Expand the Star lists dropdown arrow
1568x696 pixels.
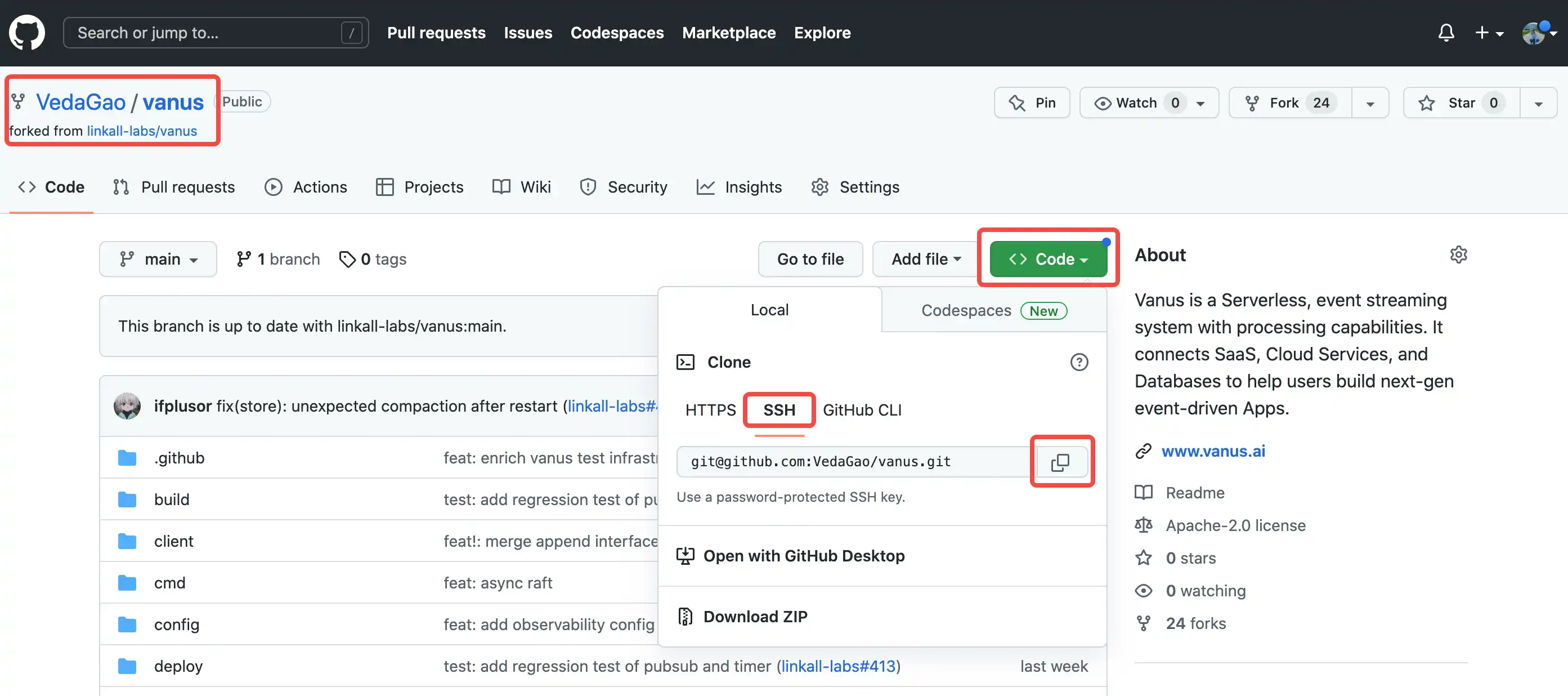[1538, 104]
